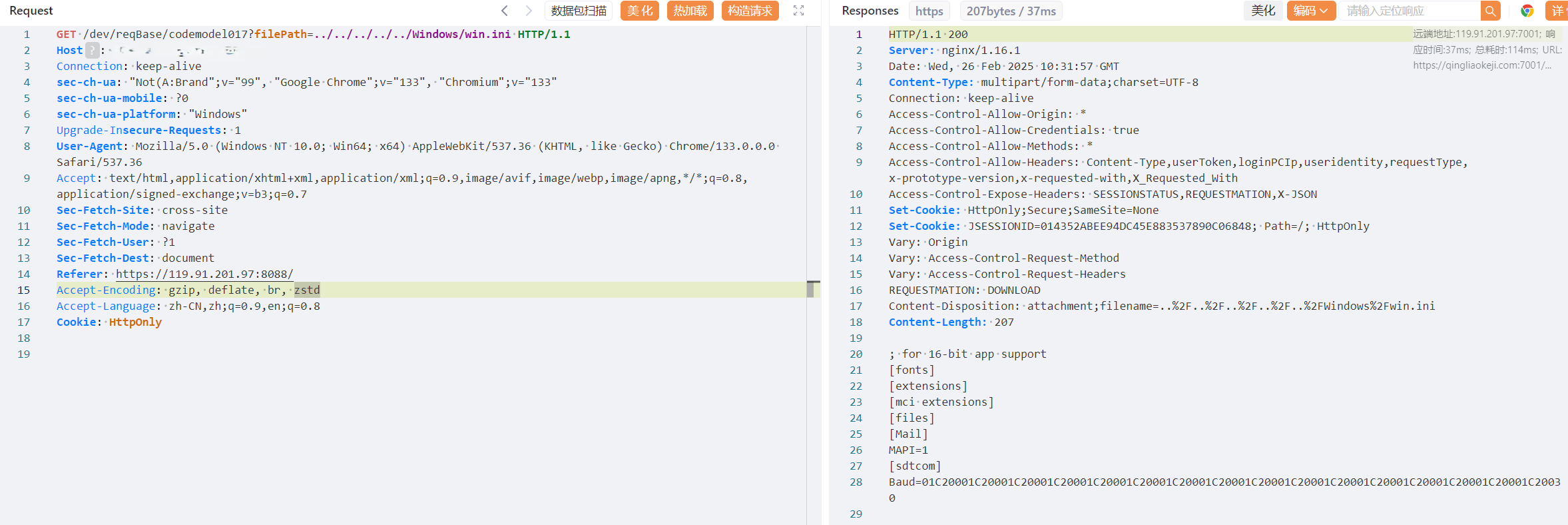Click the Sec-Fetch-Mode: navigate line
The width and height of the screenshot is (1568, 525).
[x=135, y=226]
